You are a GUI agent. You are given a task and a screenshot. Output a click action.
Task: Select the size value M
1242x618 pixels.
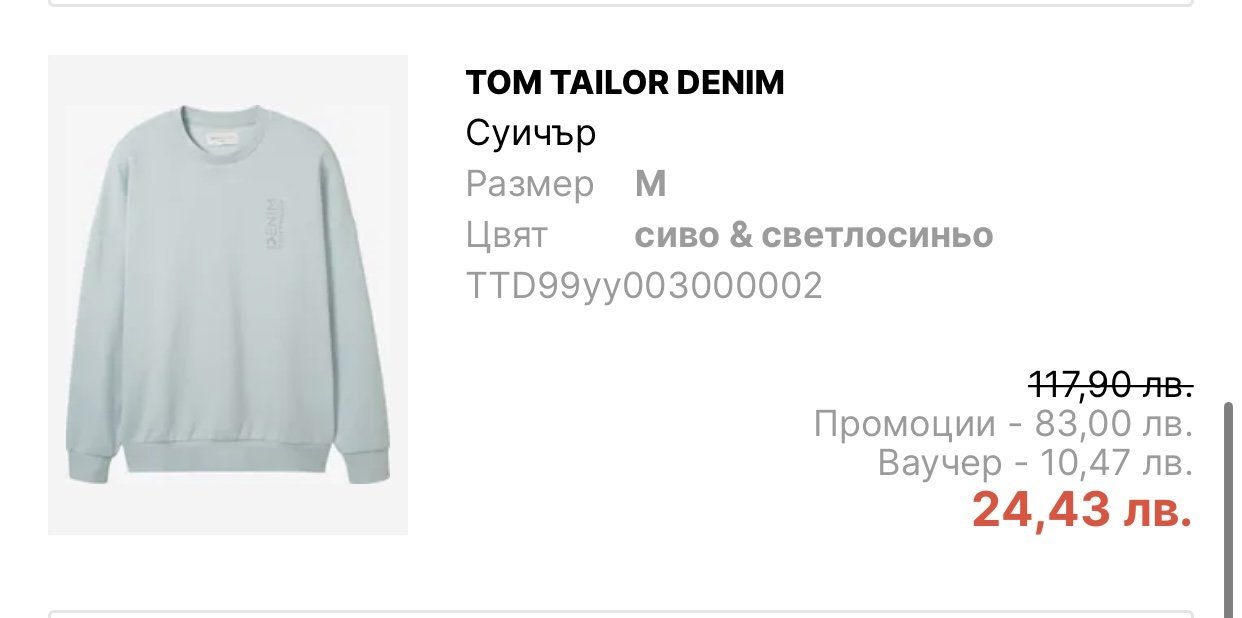coord(651,185)
